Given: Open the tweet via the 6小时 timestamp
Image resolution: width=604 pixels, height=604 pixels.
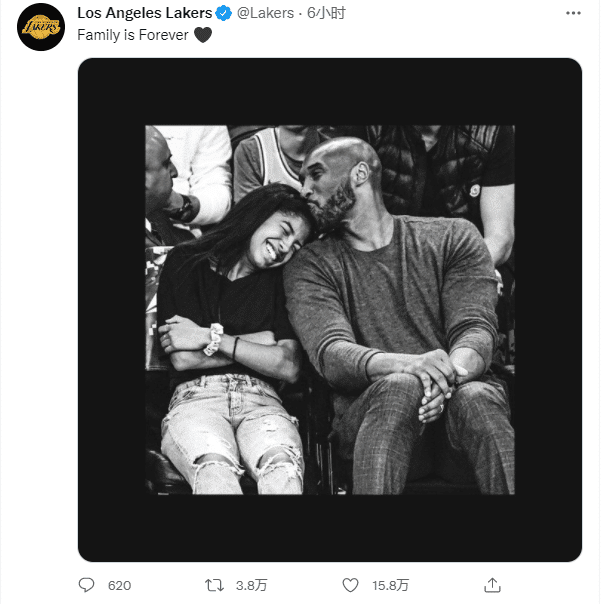Looking at the screenshot, I should pyautogui.click(x=326, y=13).
